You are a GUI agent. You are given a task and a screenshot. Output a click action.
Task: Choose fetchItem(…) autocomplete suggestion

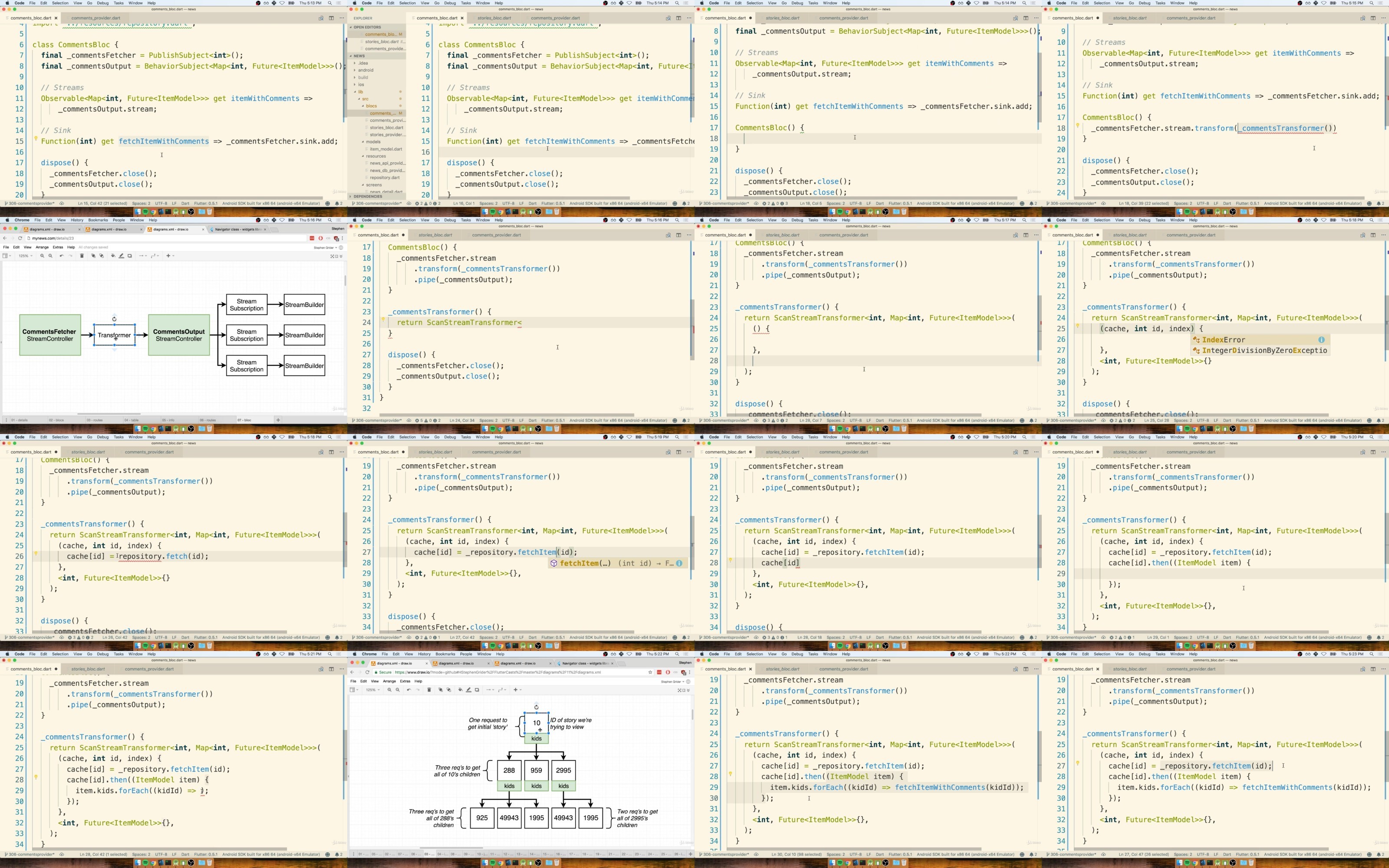pos(617,563)
